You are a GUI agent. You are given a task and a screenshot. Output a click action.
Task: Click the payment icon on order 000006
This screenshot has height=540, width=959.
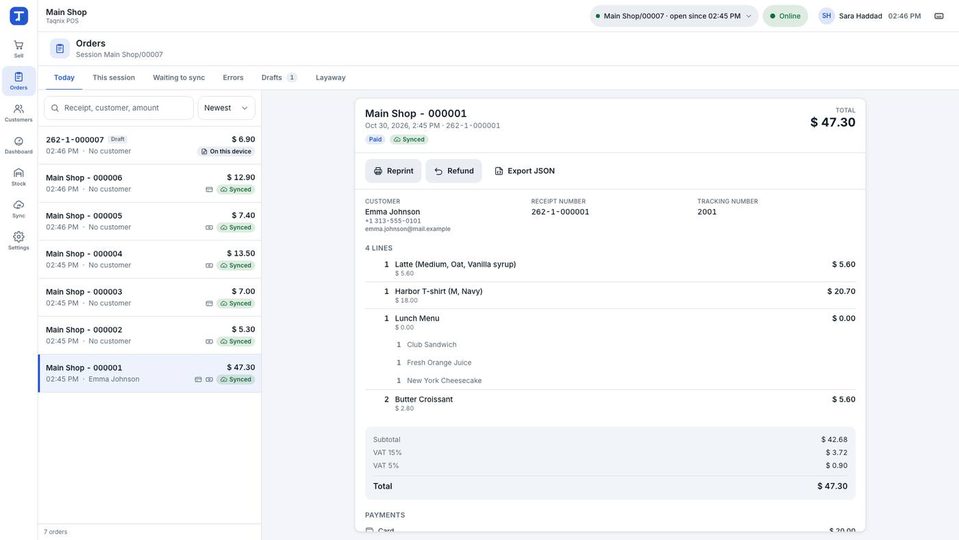tap(209, 190)
